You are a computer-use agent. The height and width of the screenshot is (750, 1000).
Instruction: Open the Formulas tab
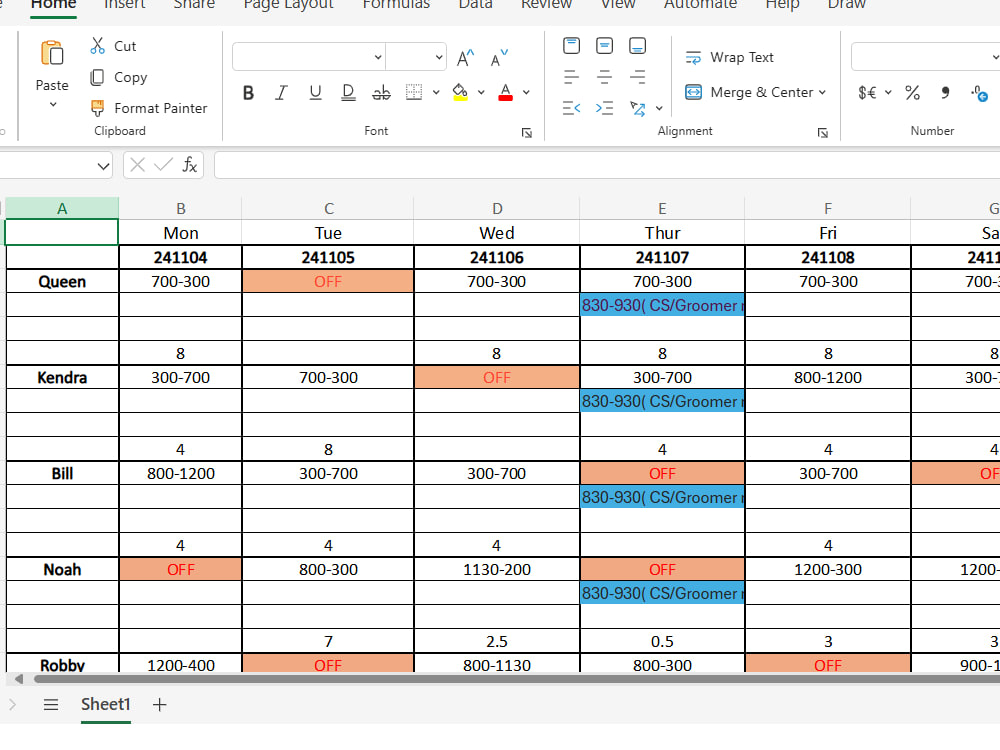tap(396, 4)
